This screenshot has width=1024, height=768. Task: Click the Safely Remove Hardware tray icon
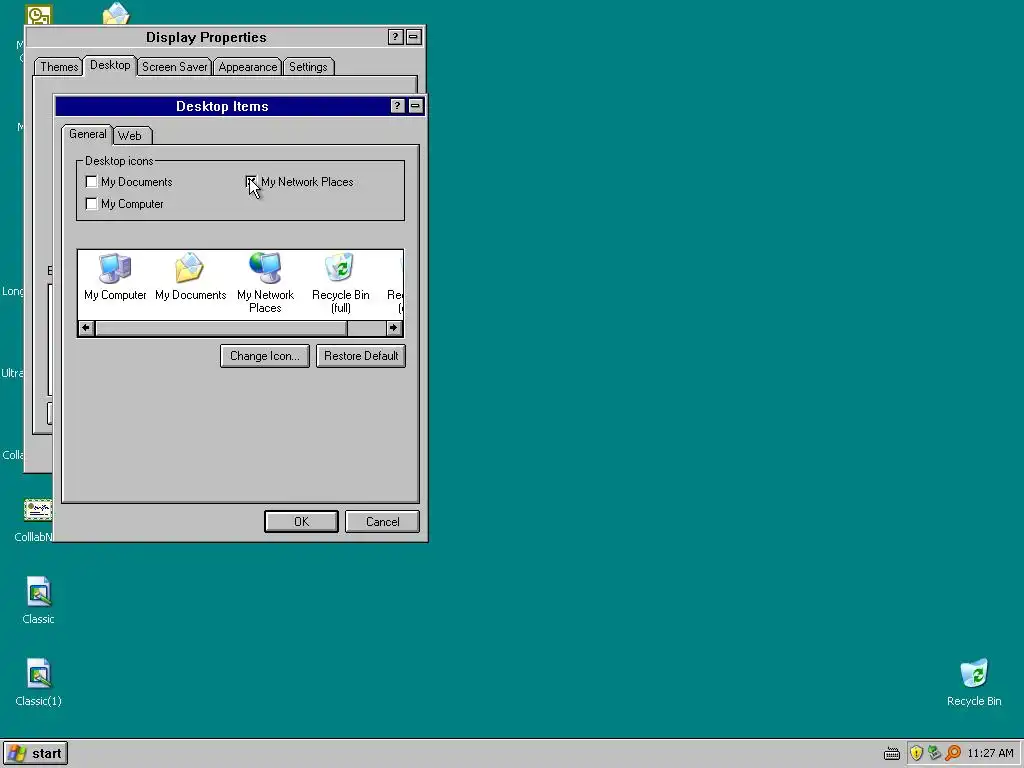pos(935,753)
